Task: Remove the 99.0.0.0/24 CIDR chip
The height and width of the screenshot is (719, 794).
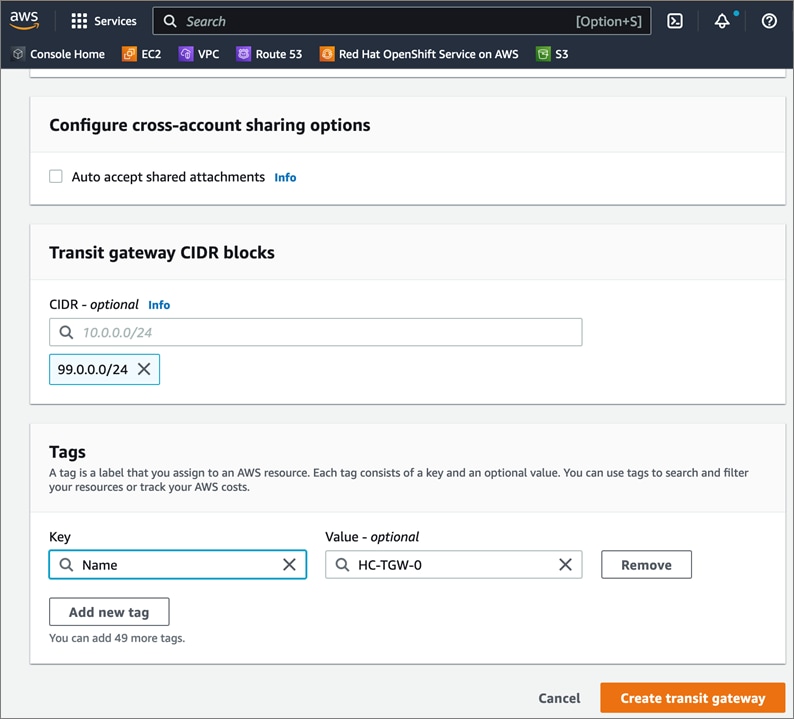Action: pyautogui.click(x=144, y=369)
